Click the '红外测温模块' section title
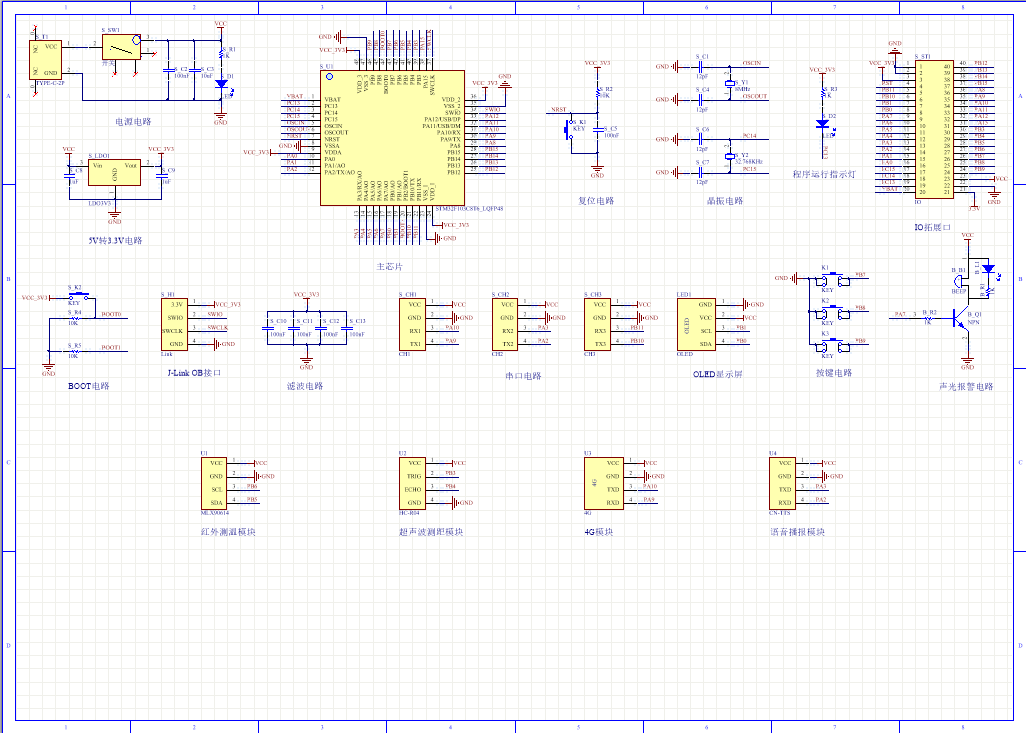Screen dimensions: 1026x733 pos(228,532)
